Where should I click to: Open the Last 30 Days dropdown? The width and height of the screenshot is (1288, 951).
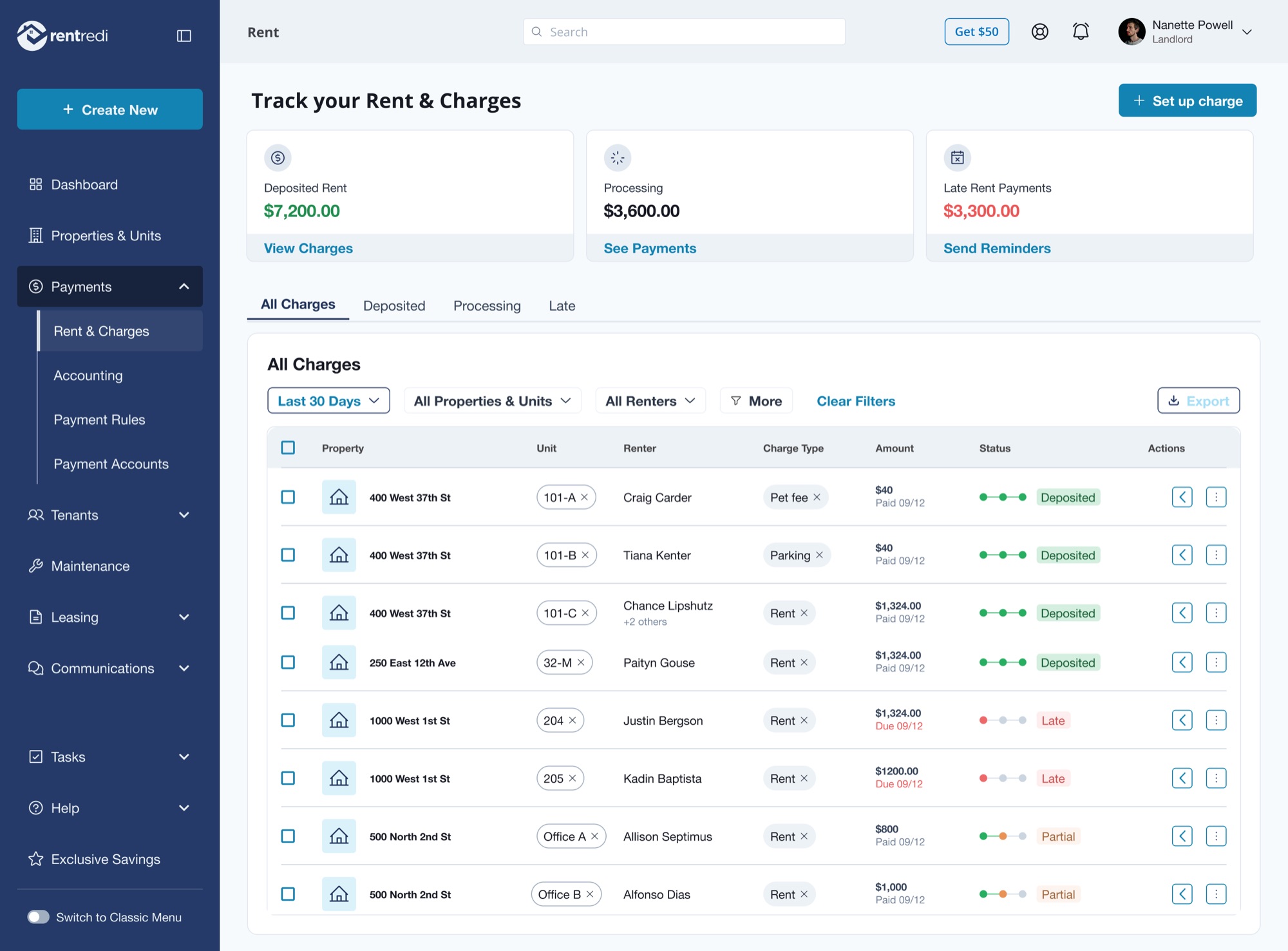pos(328,401)
